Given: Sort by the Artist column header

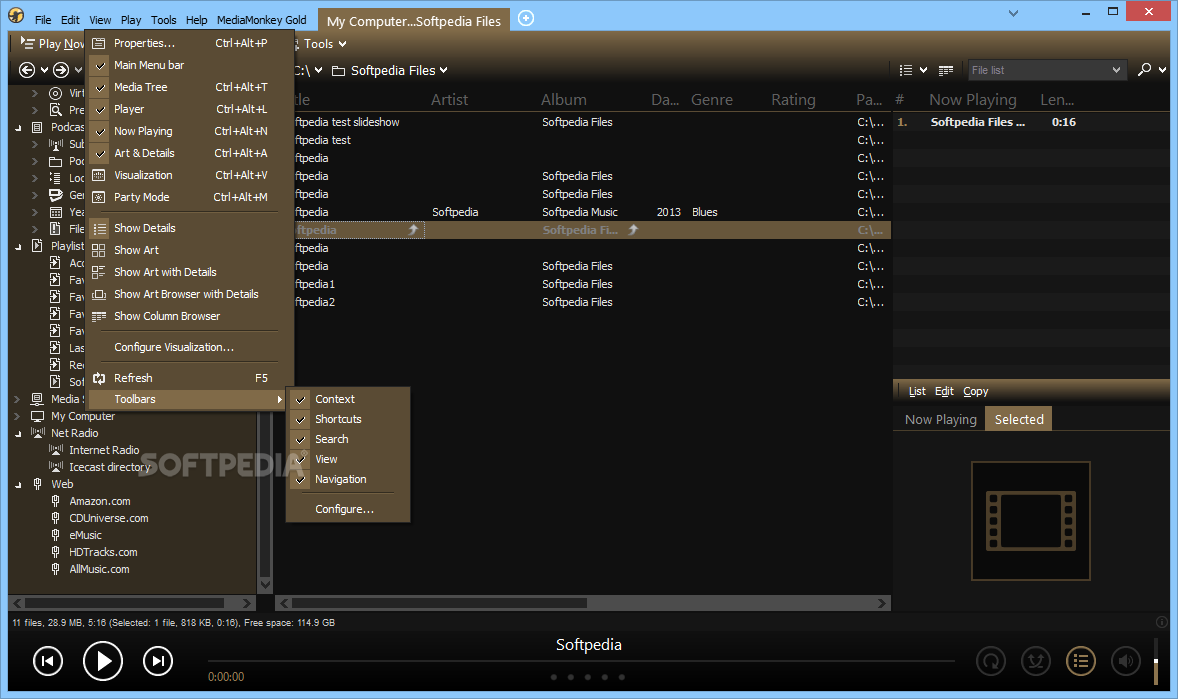Looking at the screenshot, I should 449,100.
